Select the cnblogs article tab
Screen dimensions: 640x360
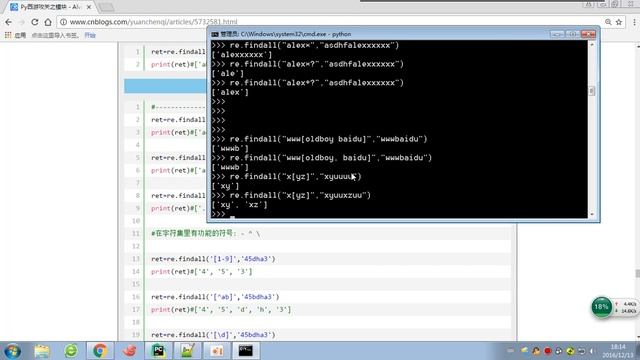50,7
